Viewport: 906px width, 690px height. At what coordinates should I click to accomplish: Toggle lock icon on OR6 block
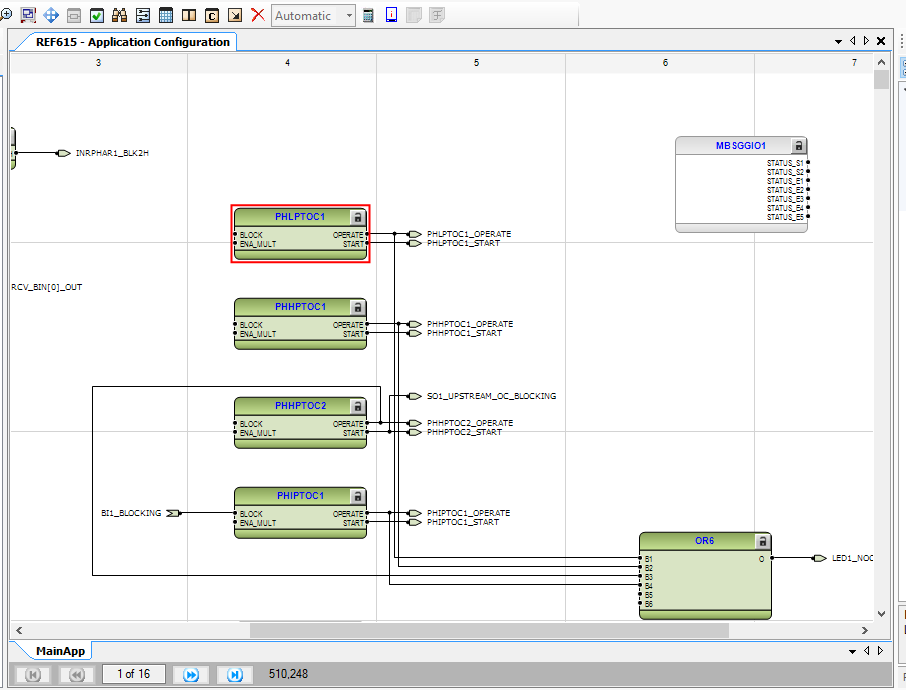point(763,541)
